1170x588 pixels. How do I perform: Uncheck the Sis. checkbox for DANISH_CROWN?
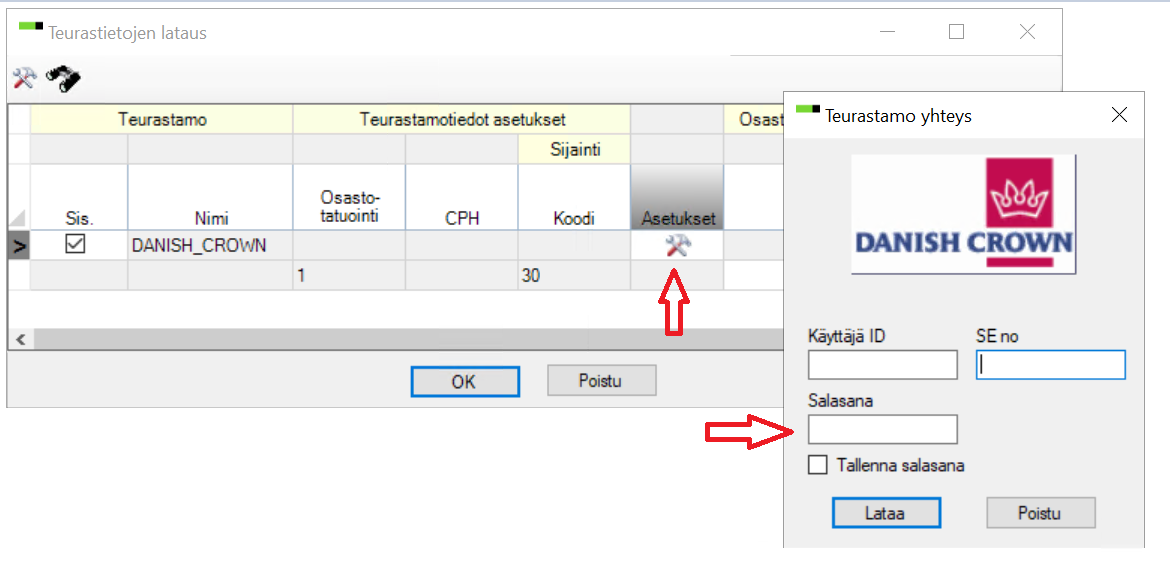tap(75, 244)
